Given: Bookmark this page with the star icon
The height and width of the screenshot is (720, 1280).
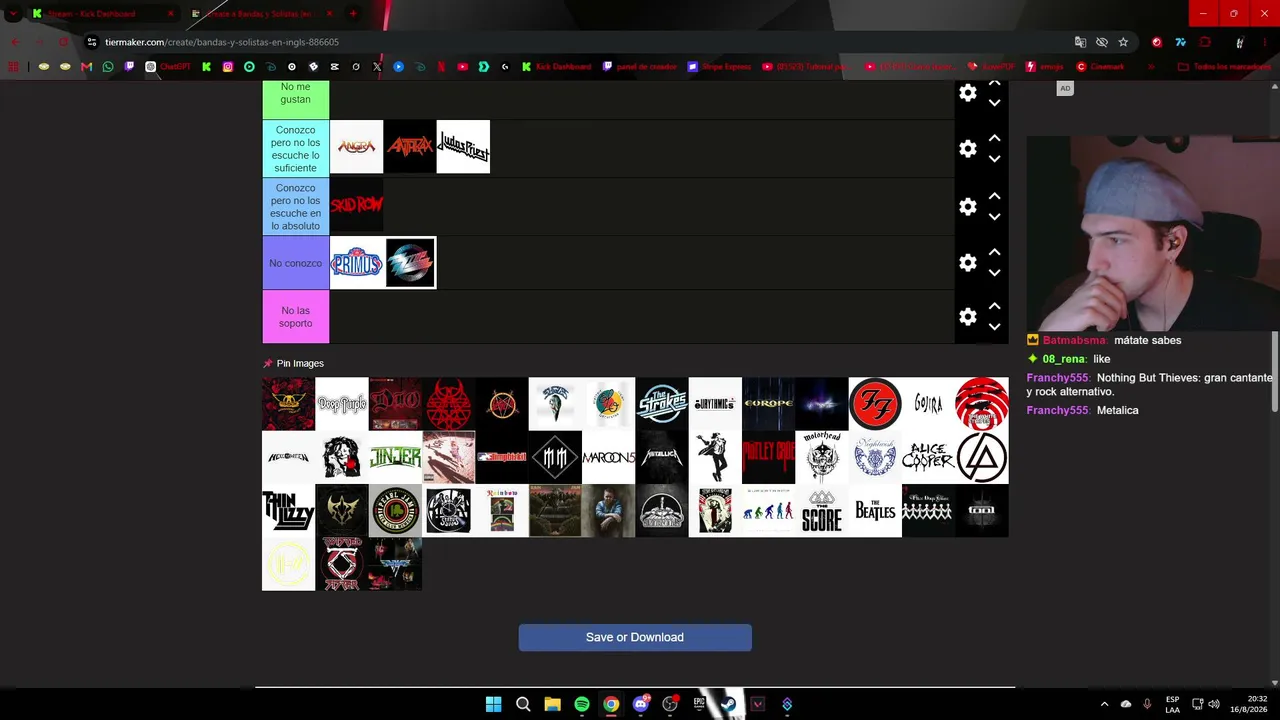Looking at the screenshot, I should 1123,42.
